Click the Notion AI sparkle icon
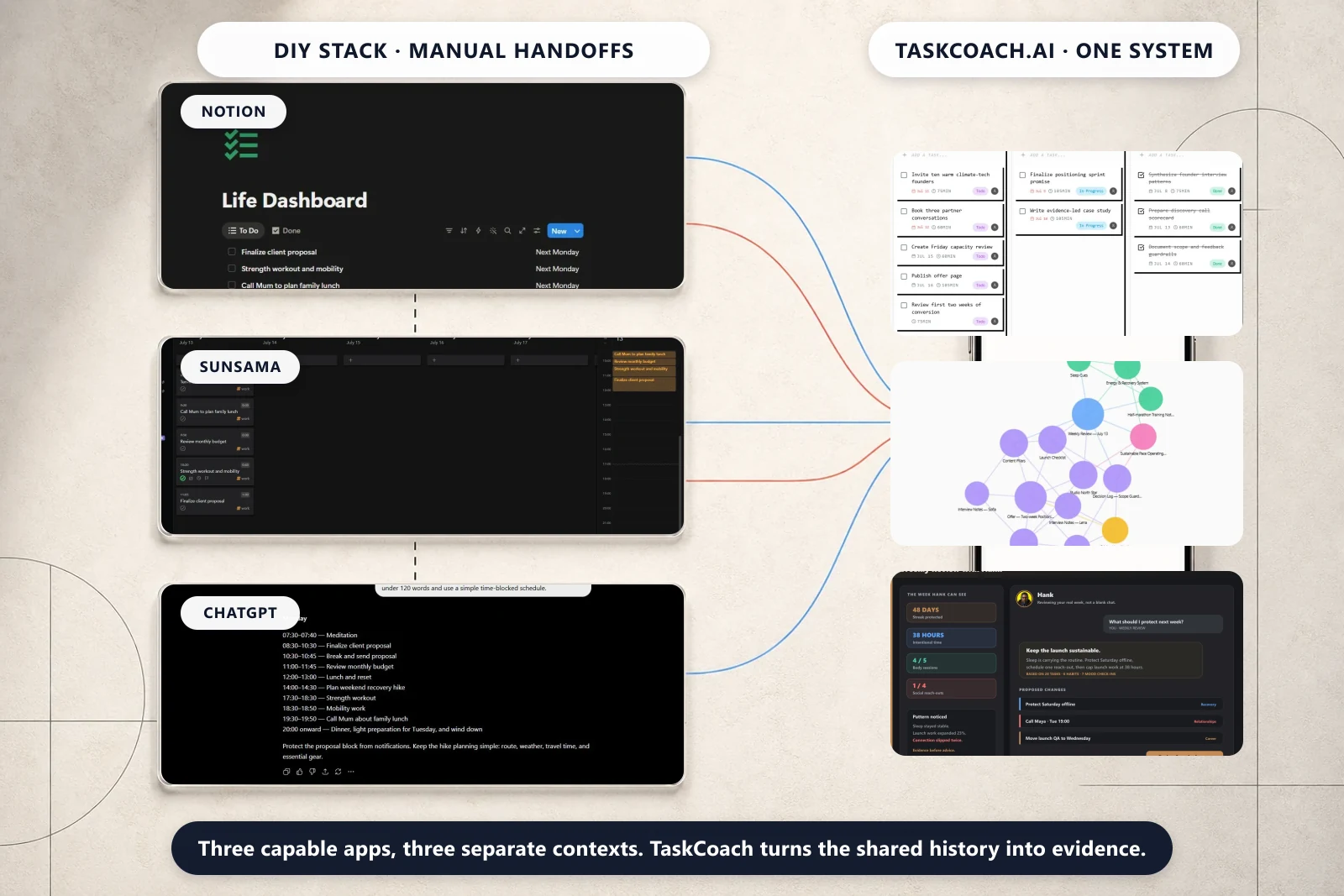Screen dimensions: 1344x896 coord(493,231)
